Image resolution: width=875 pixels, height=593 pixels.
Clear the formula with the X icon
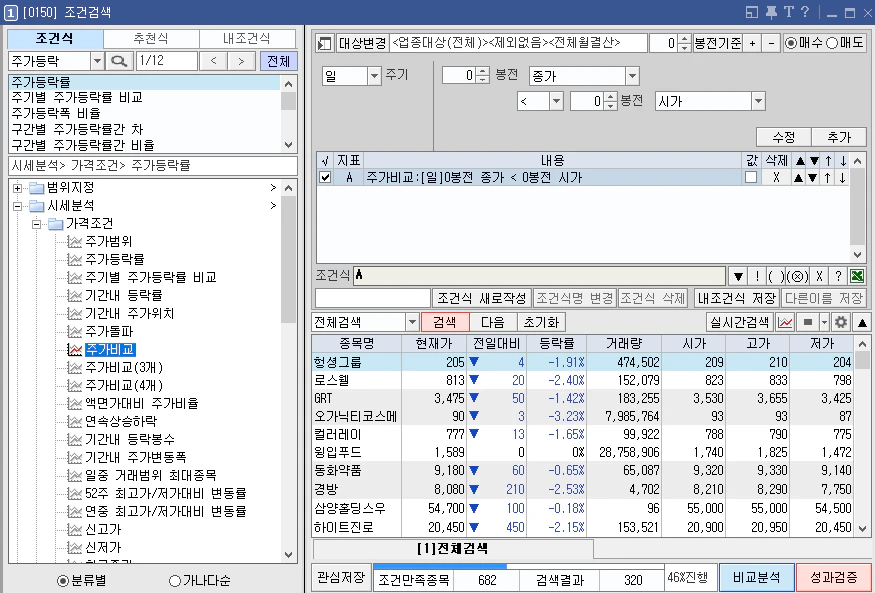click(820, 276)
